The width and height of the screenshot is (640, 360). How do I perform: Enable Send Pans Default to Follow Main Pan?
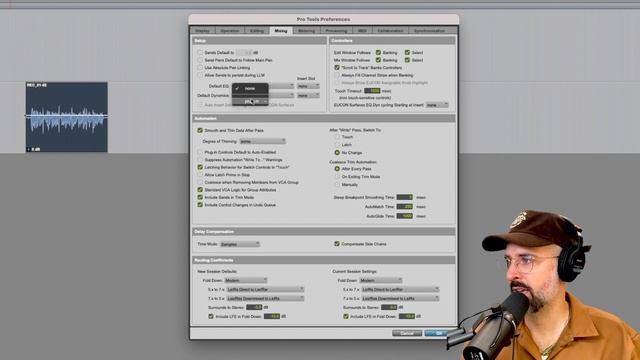[200, 60]
